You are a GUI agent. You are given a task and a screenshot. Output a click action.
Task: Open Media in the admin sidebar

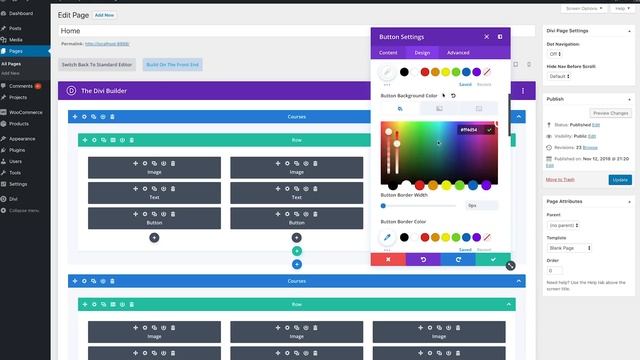(x=16, y=40)
